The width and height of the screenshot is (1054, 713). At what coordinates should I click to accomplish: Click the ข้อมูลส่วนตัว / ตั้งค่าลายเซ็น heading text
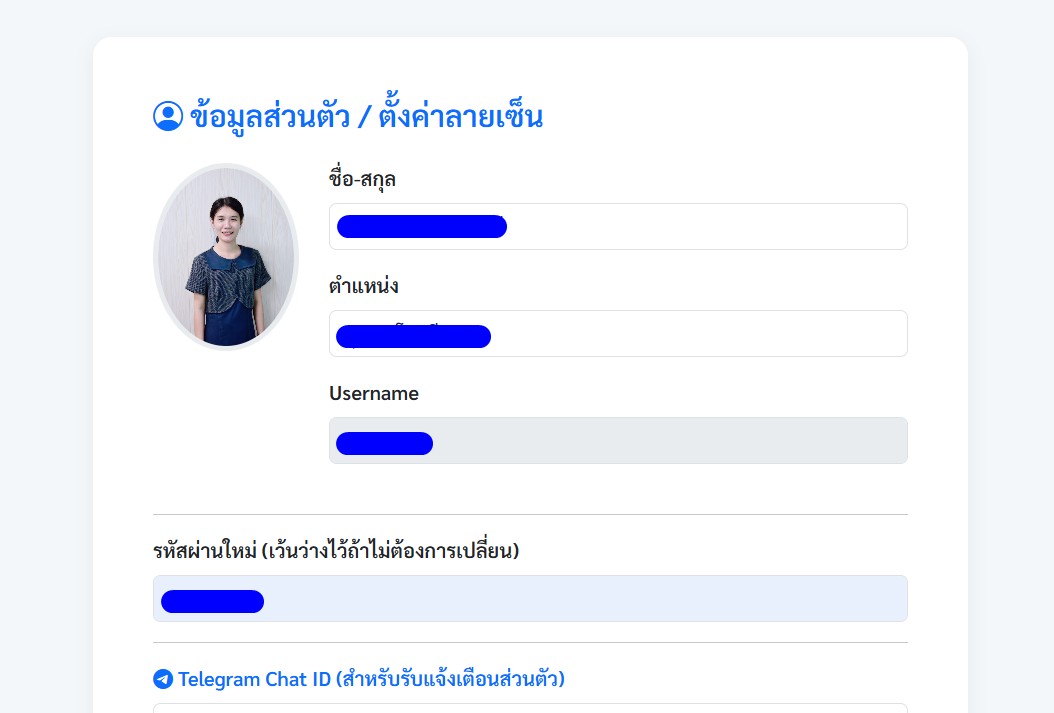pyautogui.click(x=366, y=116)
